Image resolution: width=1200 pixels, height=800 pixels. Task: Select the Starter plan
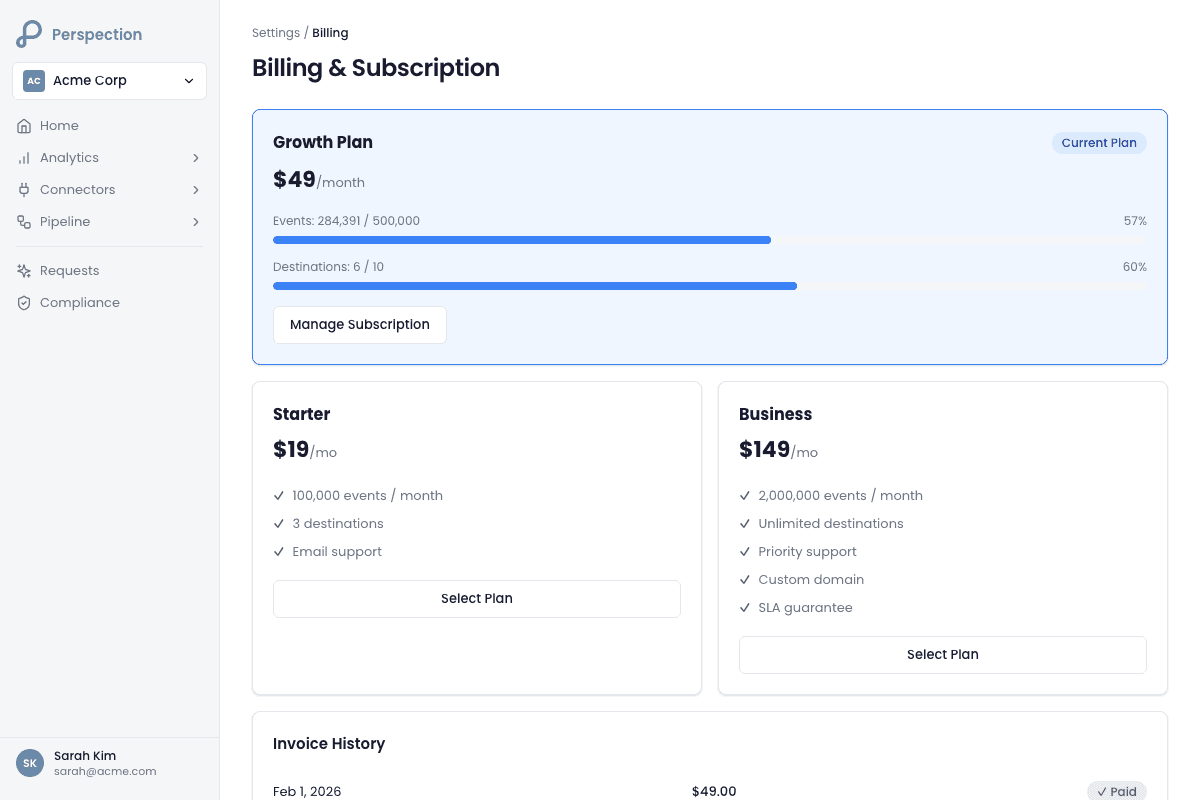(x=477, y=599)
